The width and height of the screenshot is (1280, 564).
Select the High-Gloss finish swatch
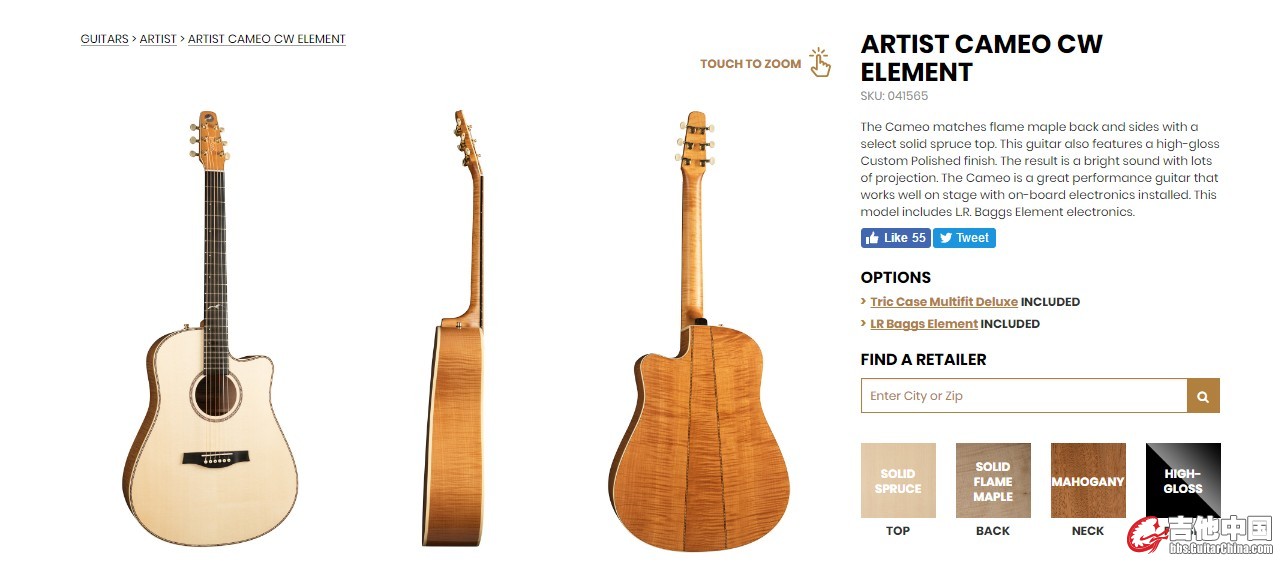coord(1183,481)
